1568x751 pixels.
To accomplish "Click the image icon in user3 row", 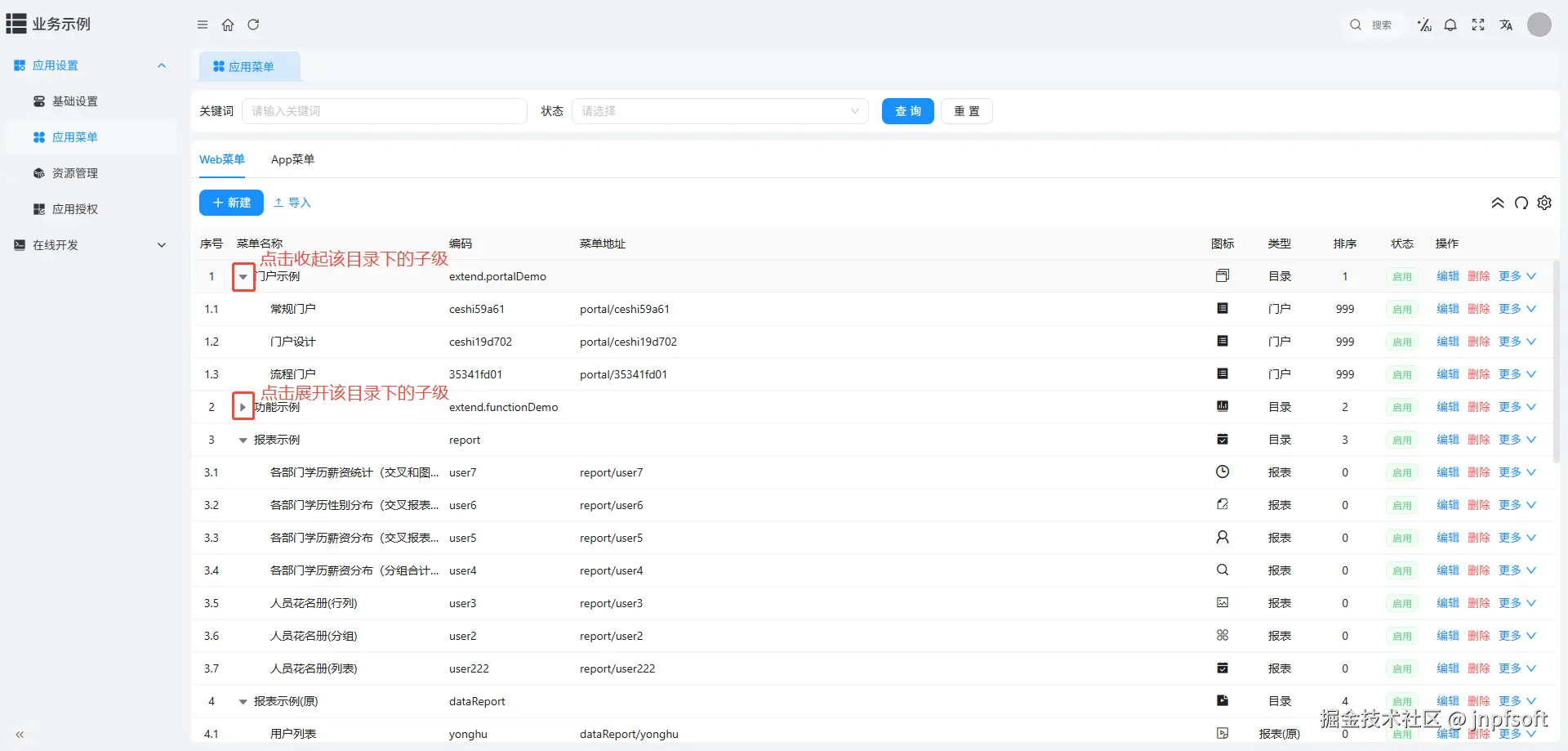I will pos(1223,602).
